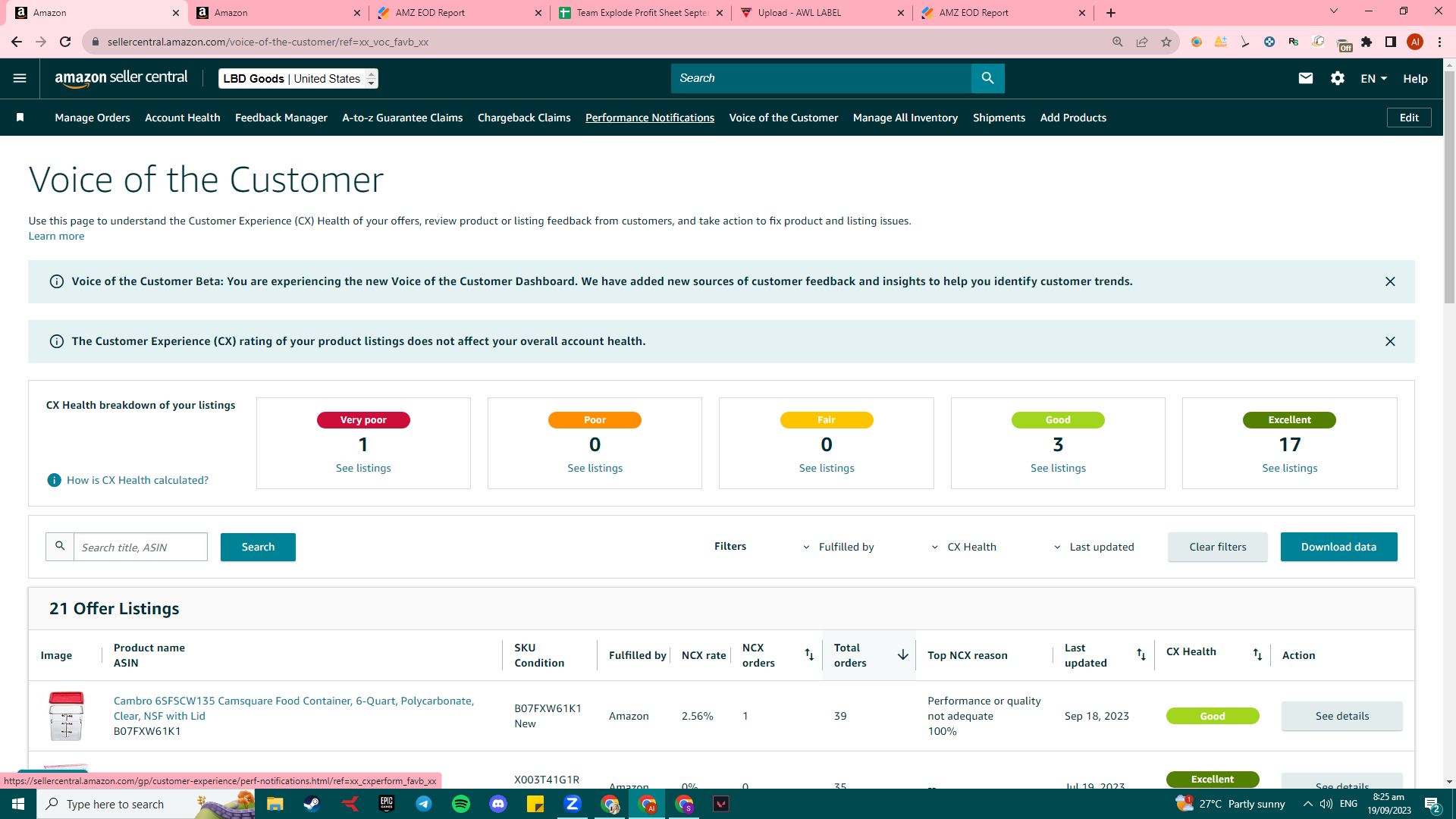Sort by Total orders down arrow

coord(902,654)
